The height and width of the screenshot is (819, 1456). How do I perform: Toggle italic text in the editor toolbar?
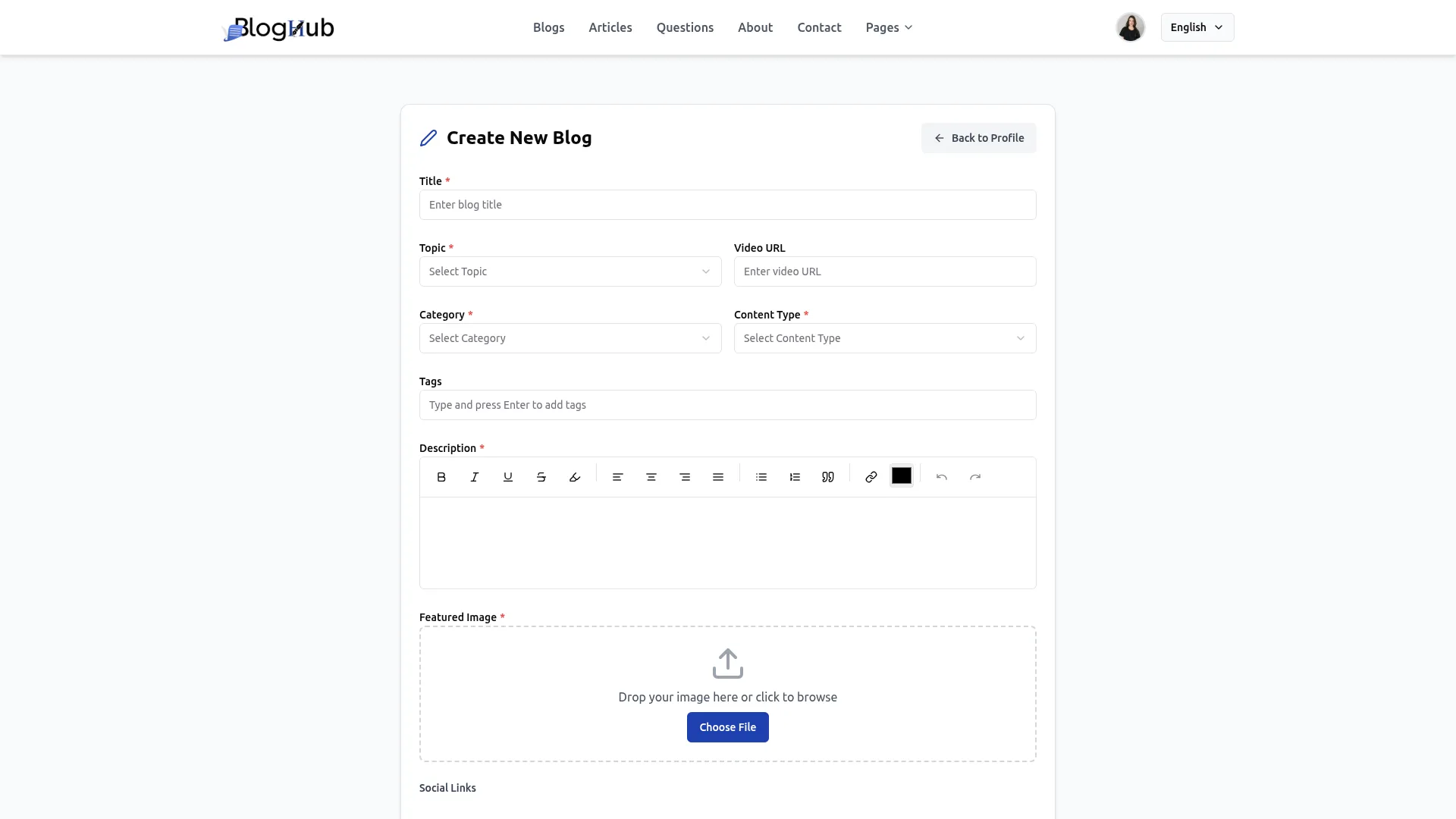[x=474, y=477]
